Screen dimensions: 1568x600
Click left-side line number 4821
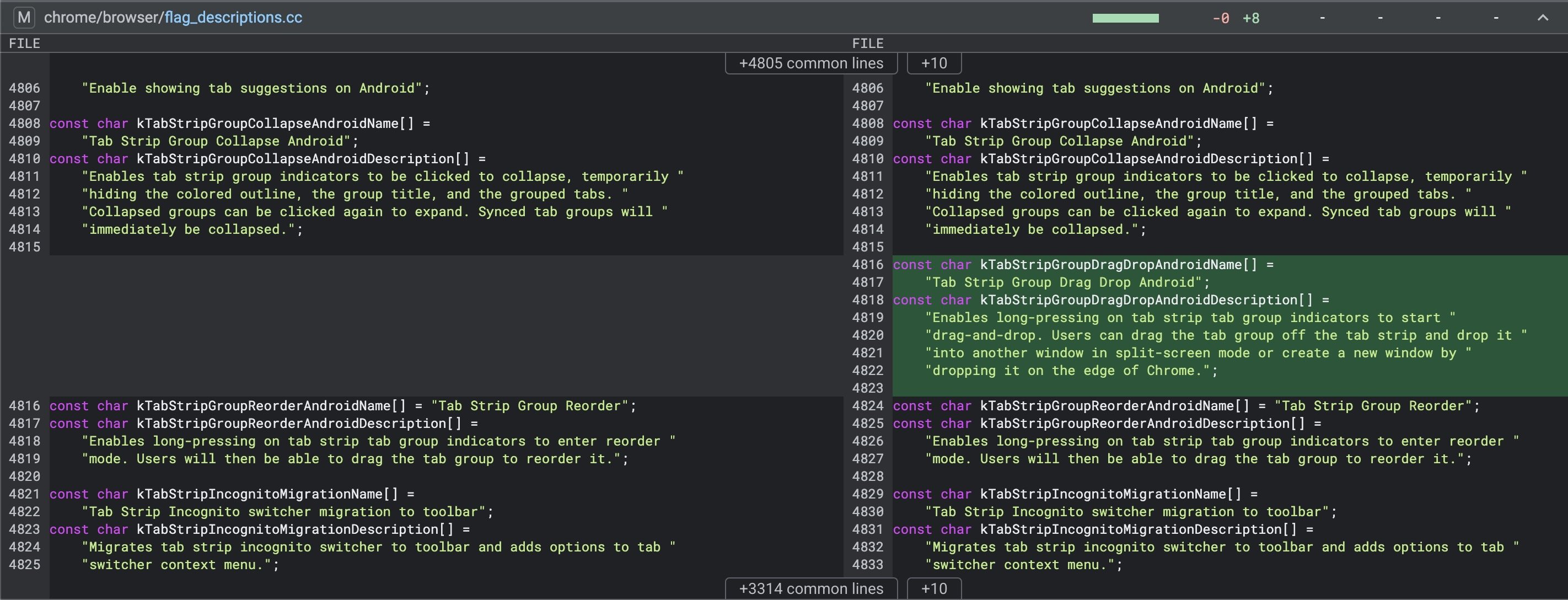tap(24, 494)
